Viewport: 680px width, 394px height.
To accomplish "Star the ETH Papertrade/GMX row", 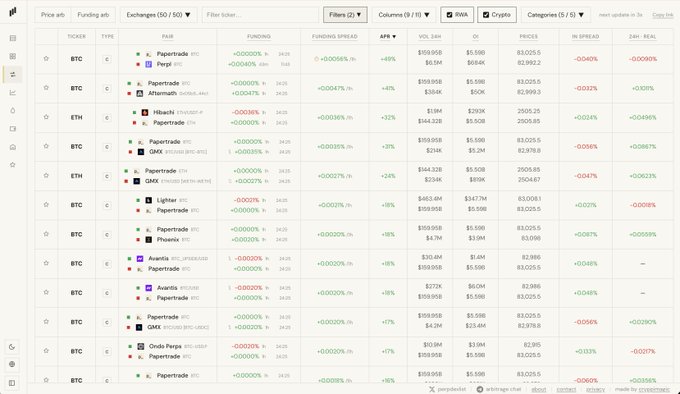I will tap(46, 176).
